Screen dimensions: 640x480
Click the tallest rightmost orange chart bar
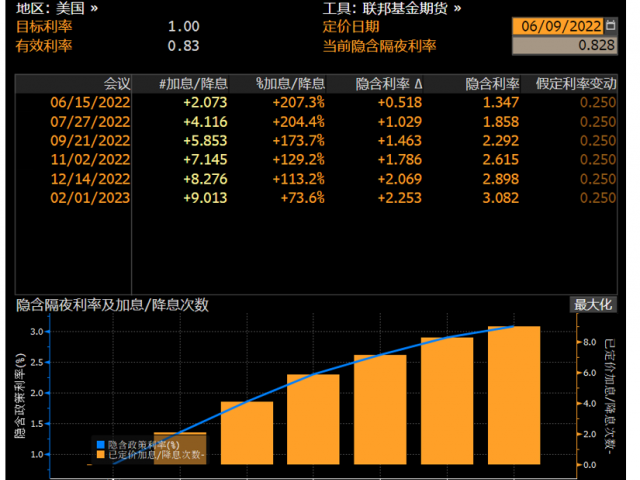(514, 395)
